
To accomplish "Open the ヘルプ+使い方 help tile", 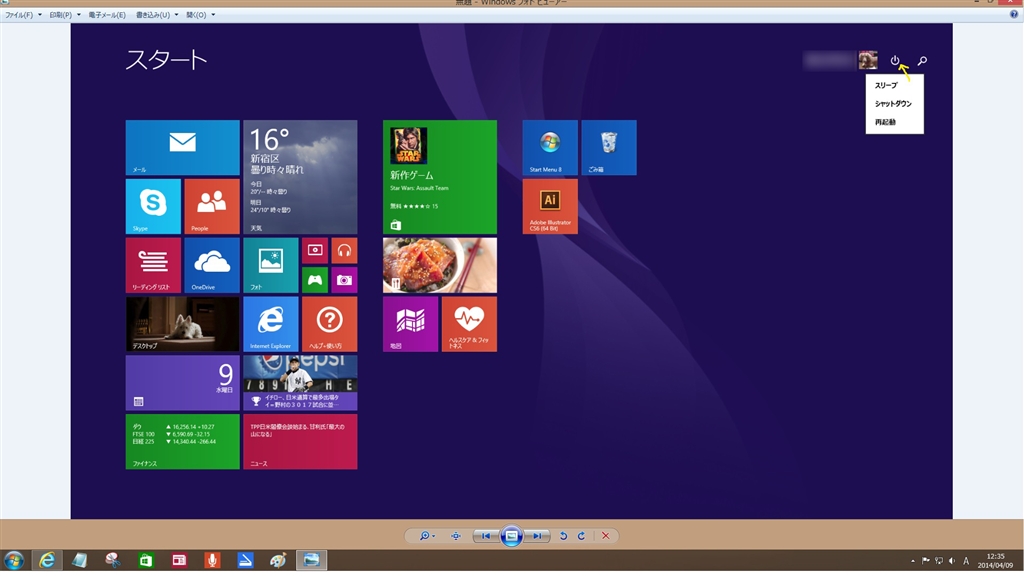I will (329, 324).
